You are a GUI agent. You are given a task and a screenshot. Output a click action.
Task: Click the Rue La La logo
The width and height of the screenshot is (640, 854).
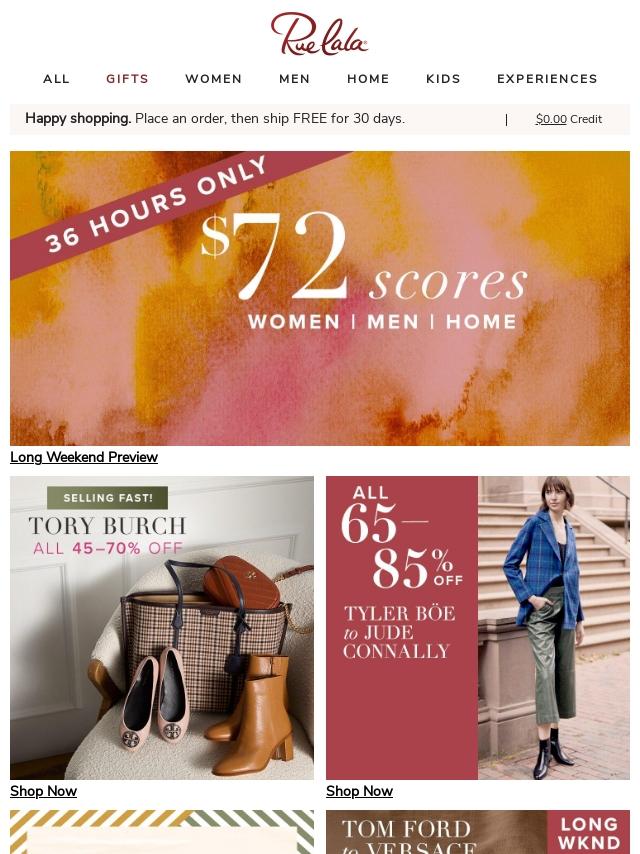(x=319, y=34)
